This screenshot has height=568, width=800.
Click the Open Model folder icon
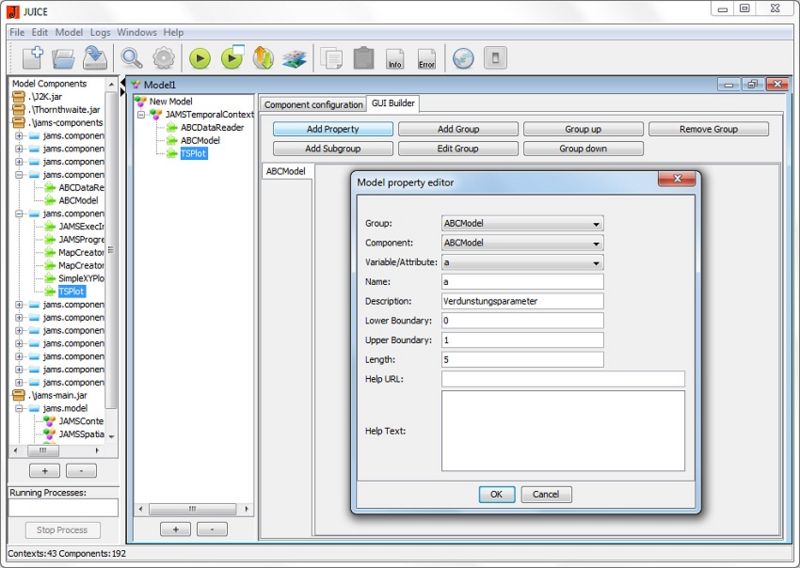pyautogui.click(x=63, y=58)
